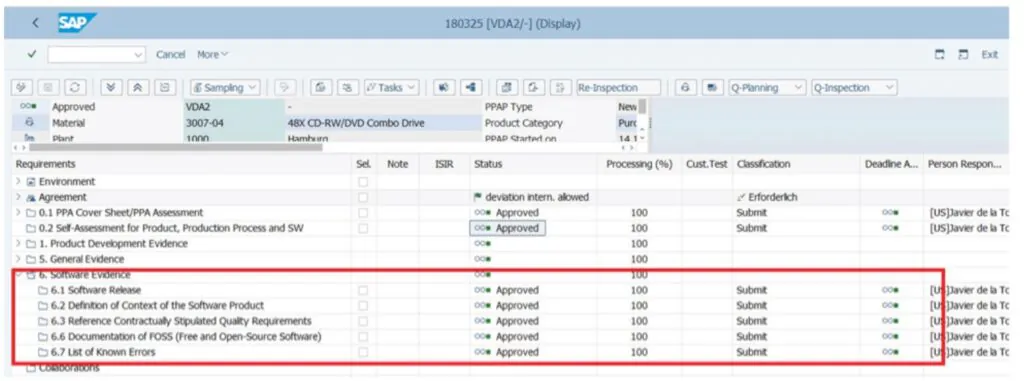Select the 48X CD-RW/DVD Combo Drive cell

383,123
